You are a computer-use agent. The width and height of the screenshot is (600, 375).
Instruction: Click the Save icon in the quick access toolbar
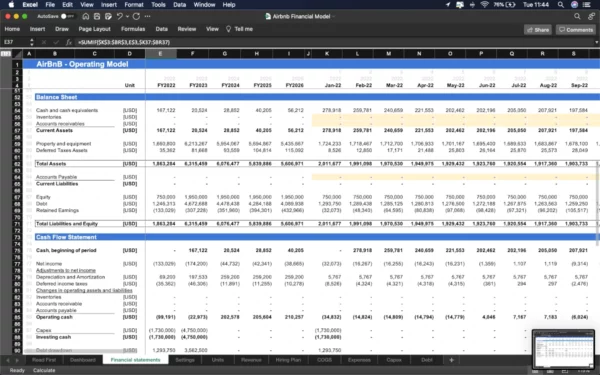coord(97,16)
